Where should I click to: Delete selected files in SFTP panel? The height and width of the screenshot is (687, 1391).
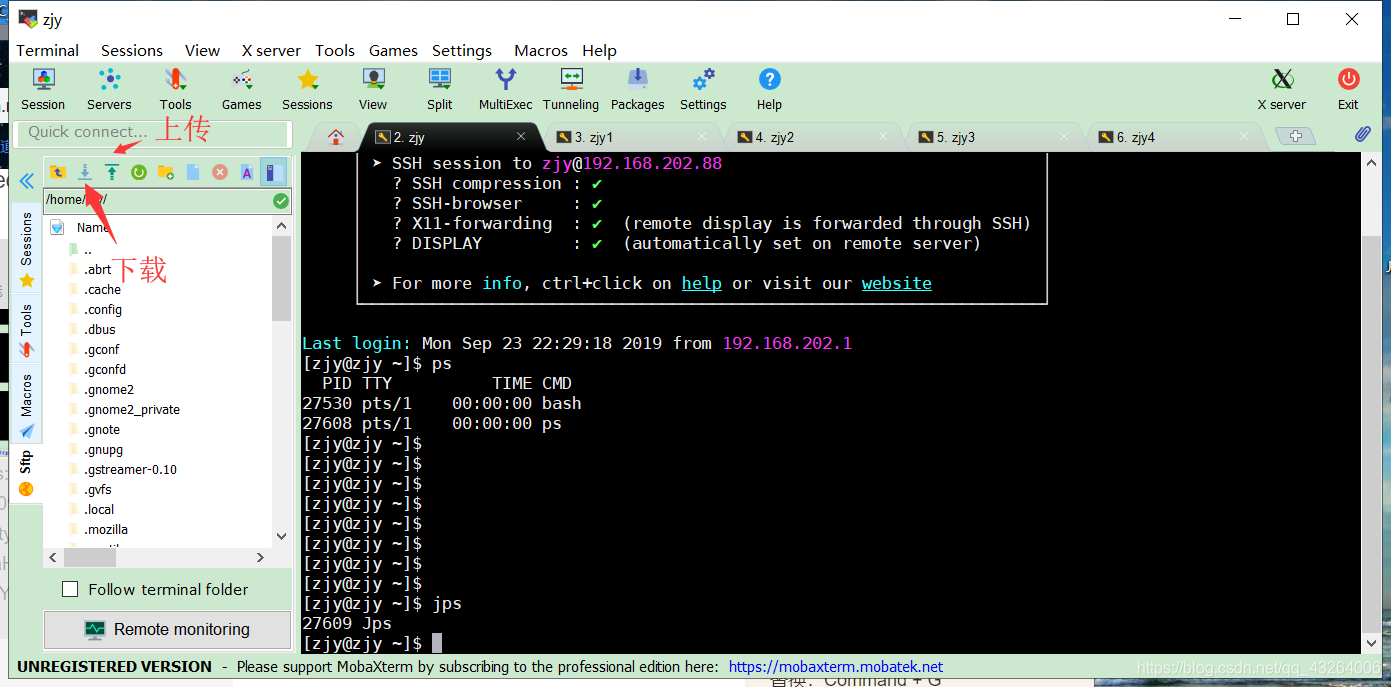click(220, 172)
